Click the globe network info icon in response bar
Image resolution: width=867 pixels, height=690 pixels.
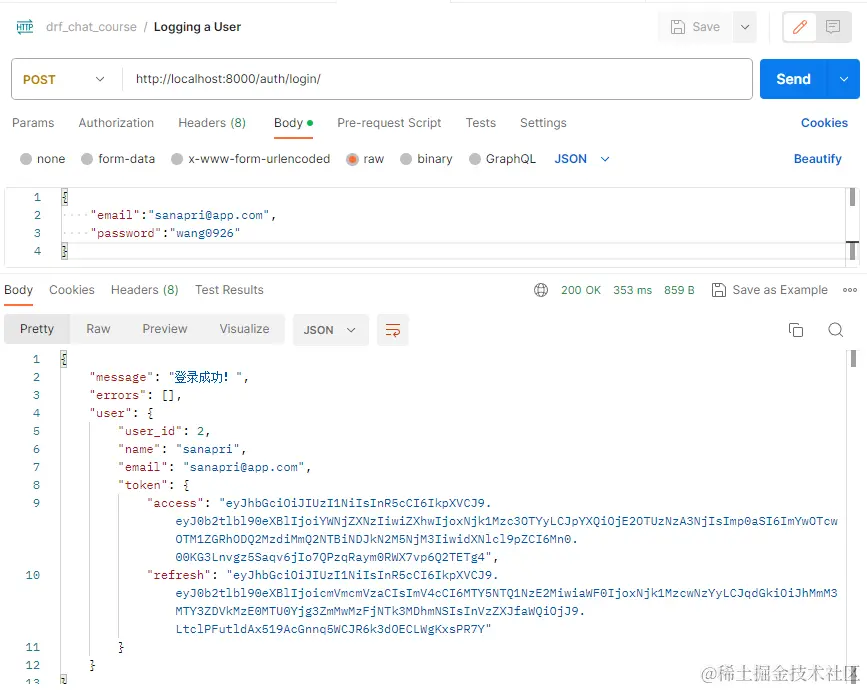(x=541, y=290)
